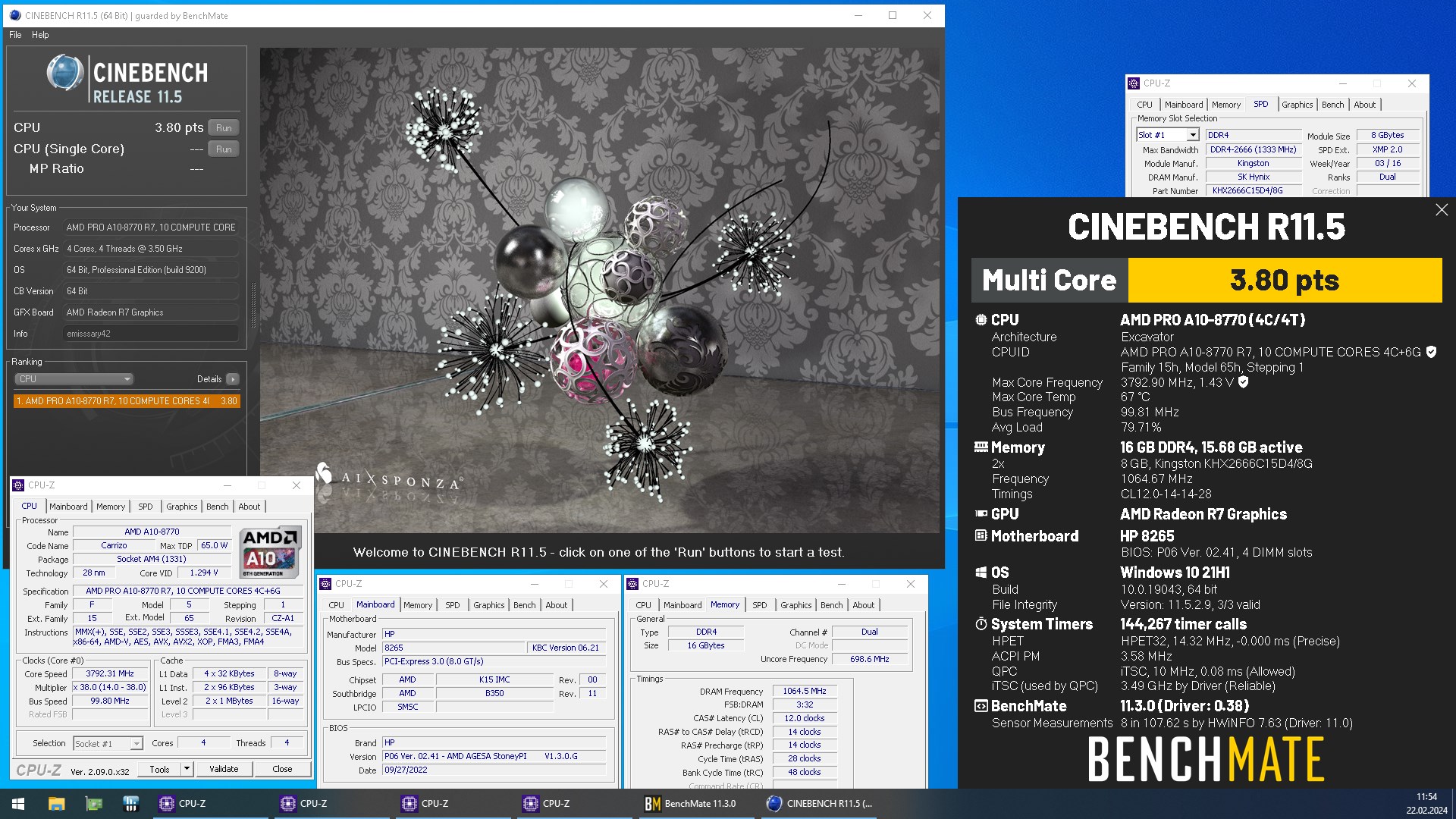Image resolution: width=1456 pixels, height=819 pixels.
Task: Click the BenchMate logo icon in results
Action: tap(981, 706)
